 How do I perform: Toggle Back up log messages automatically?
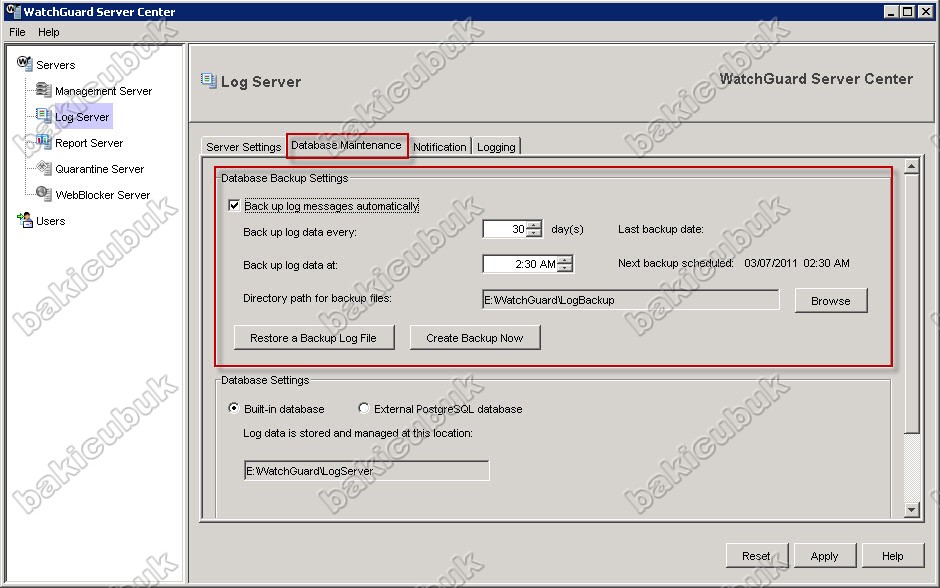pyautogui.click(x=234, y=206)
